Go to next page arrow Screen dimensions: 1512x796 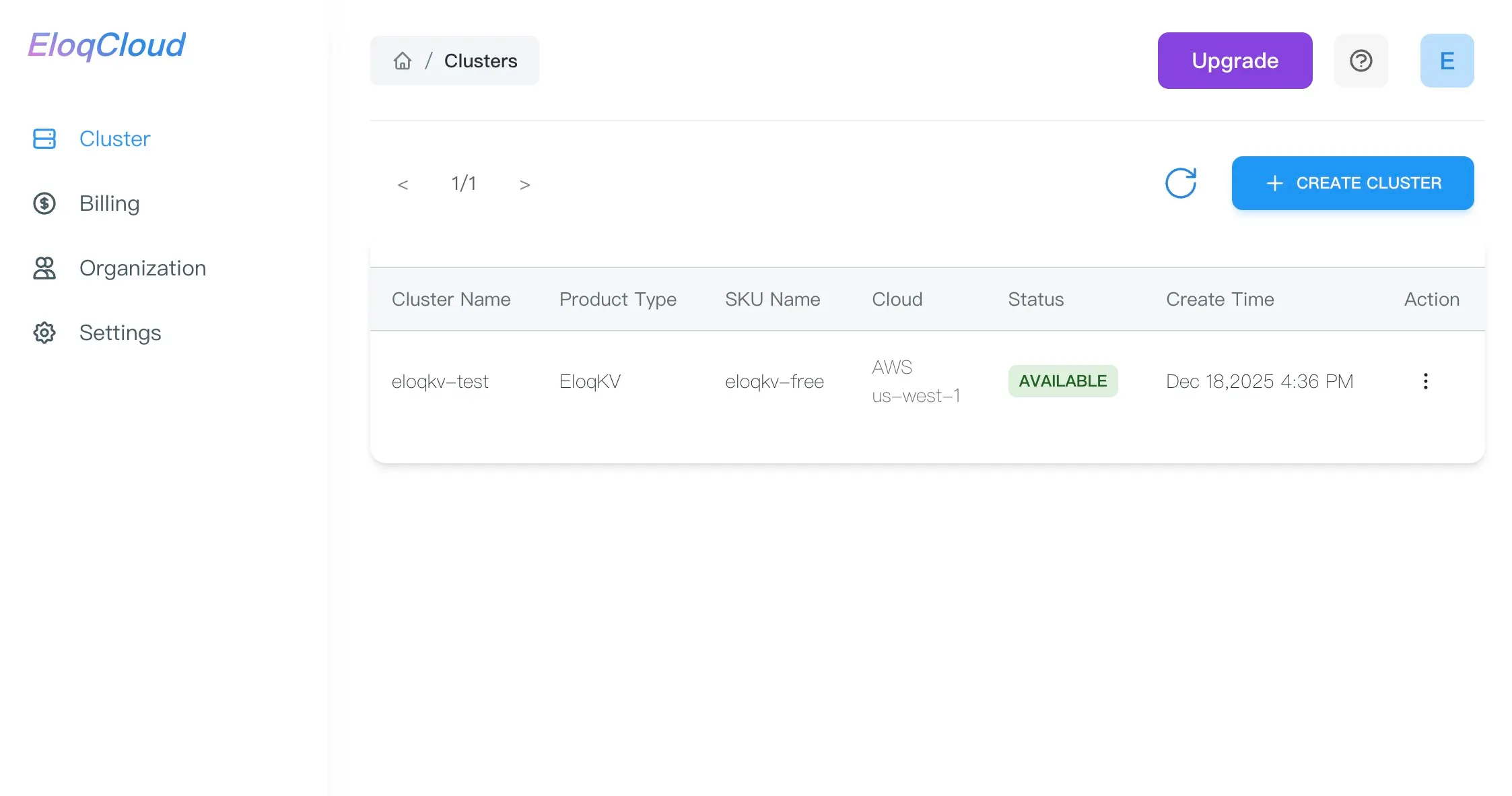[524, 185]
